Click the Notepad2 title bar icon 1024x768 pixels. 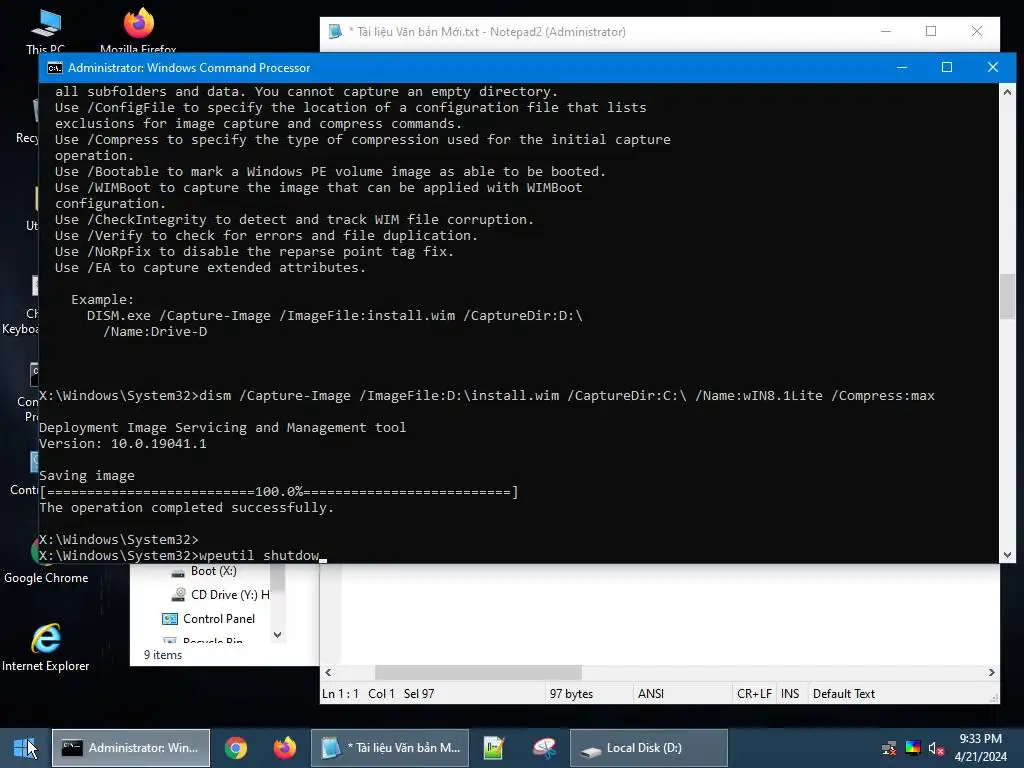point(335,31)
